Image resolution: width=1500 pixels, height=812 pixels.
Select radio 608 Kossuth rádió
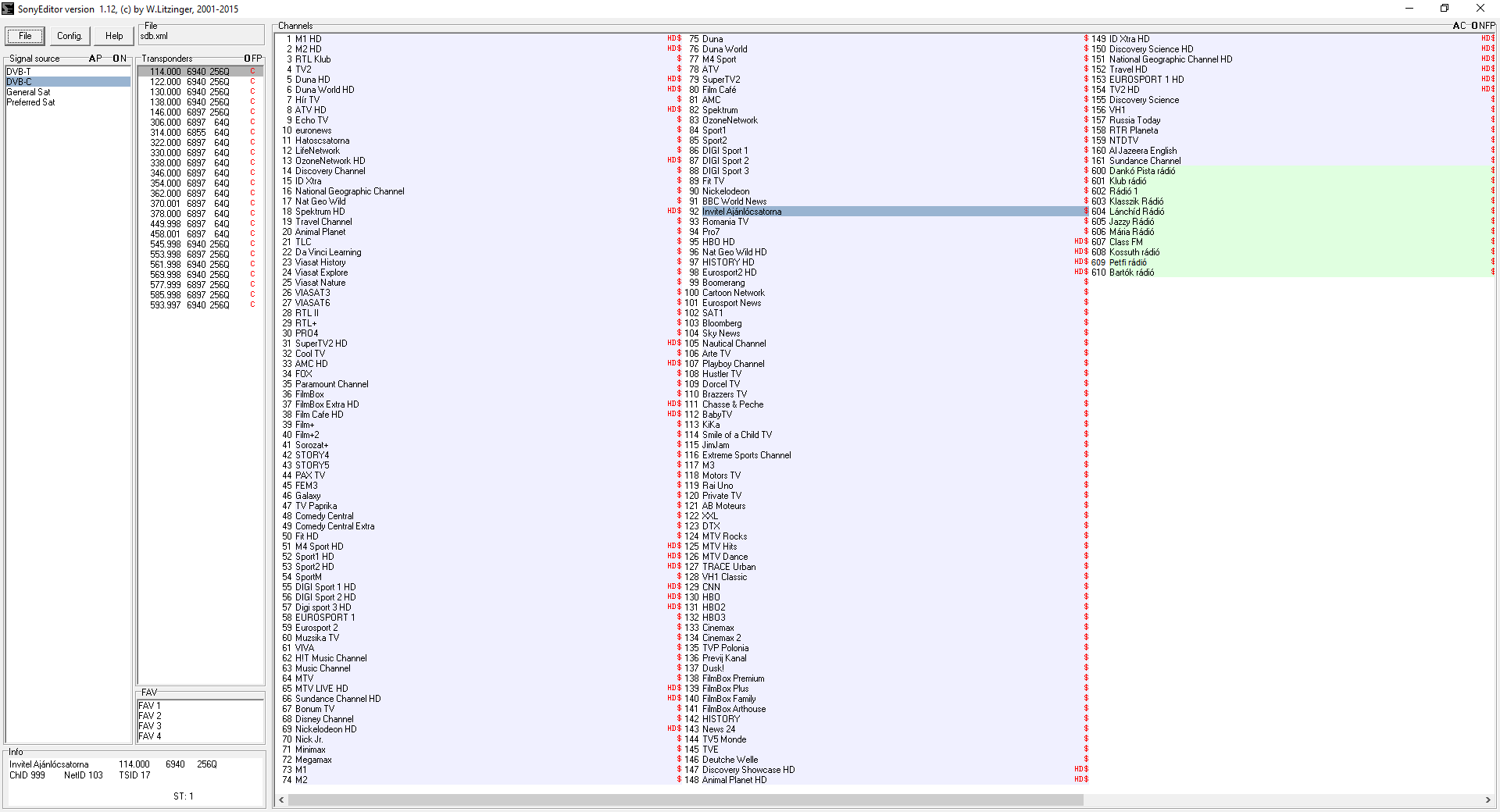click(1292, 252)
